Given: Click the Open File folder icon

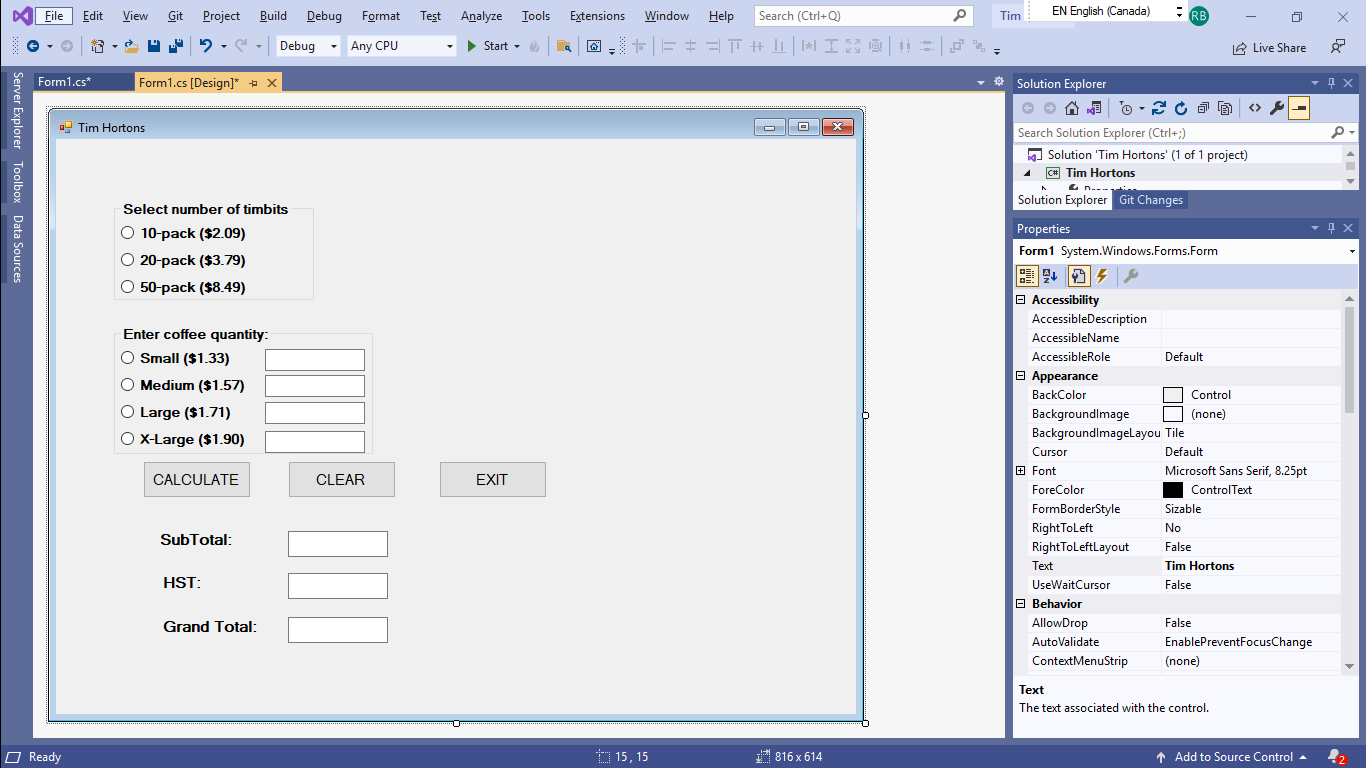Looking at the screenshot, I should pos(131,46).
